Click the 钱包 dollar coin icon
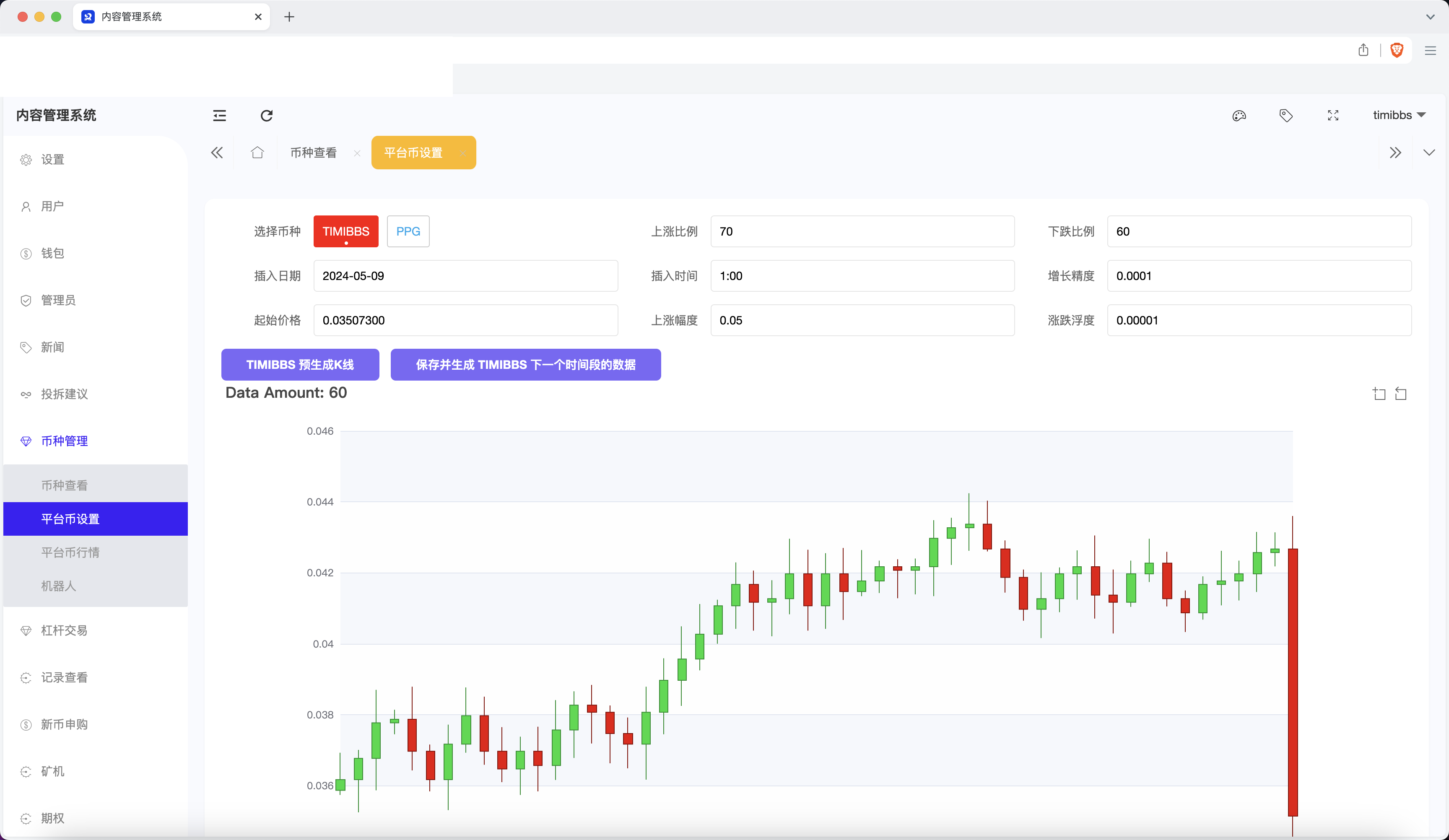The width and height of the screenshot is (1449, 840). [x=26, y=254]
